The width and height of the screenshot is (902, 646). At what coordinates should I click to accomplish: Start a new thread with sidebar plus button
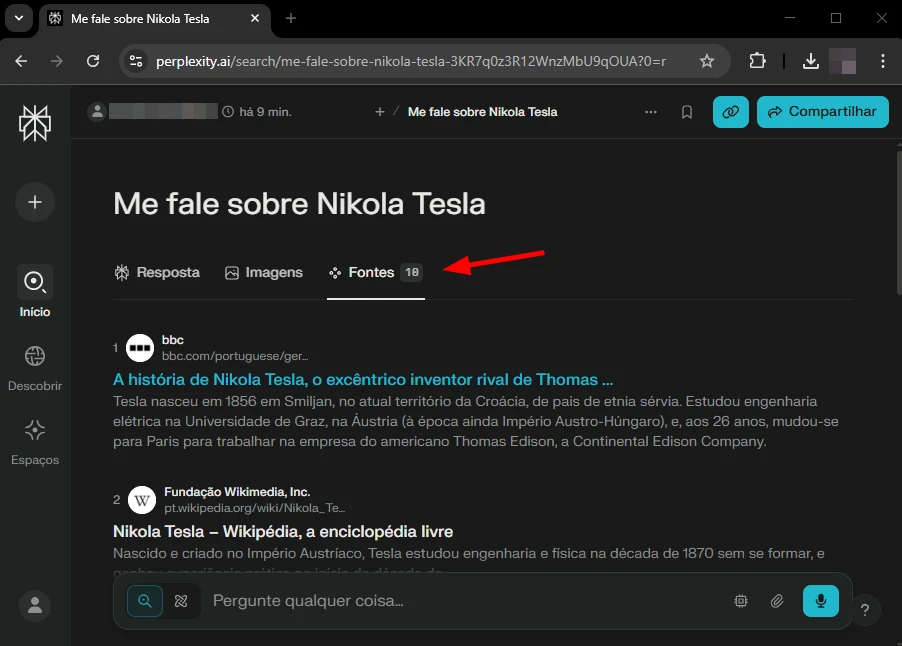[x=35, y=202]
